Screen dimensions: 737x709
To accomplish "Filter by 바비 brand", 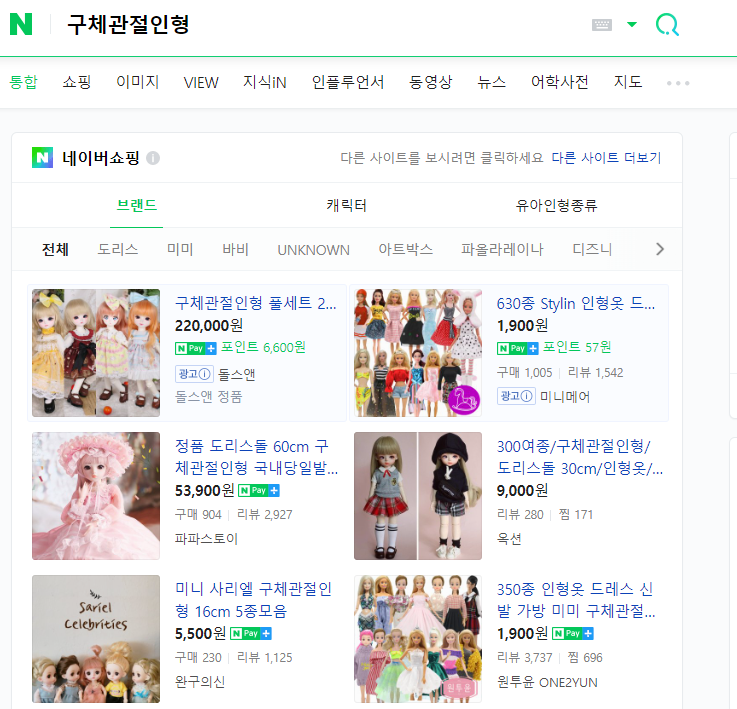I will click(235, 250).
